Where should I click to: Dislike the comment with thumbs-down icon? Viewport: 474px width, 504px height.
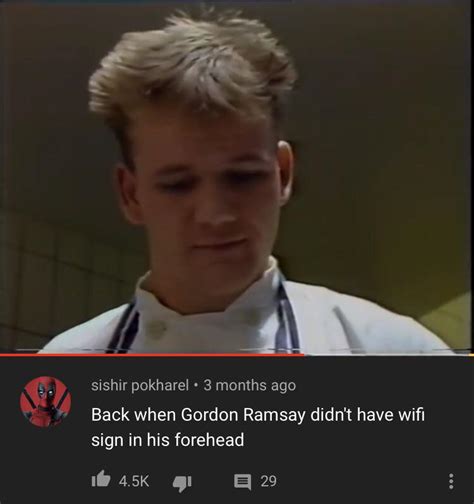pyautogui.click(x=182, y=482)
